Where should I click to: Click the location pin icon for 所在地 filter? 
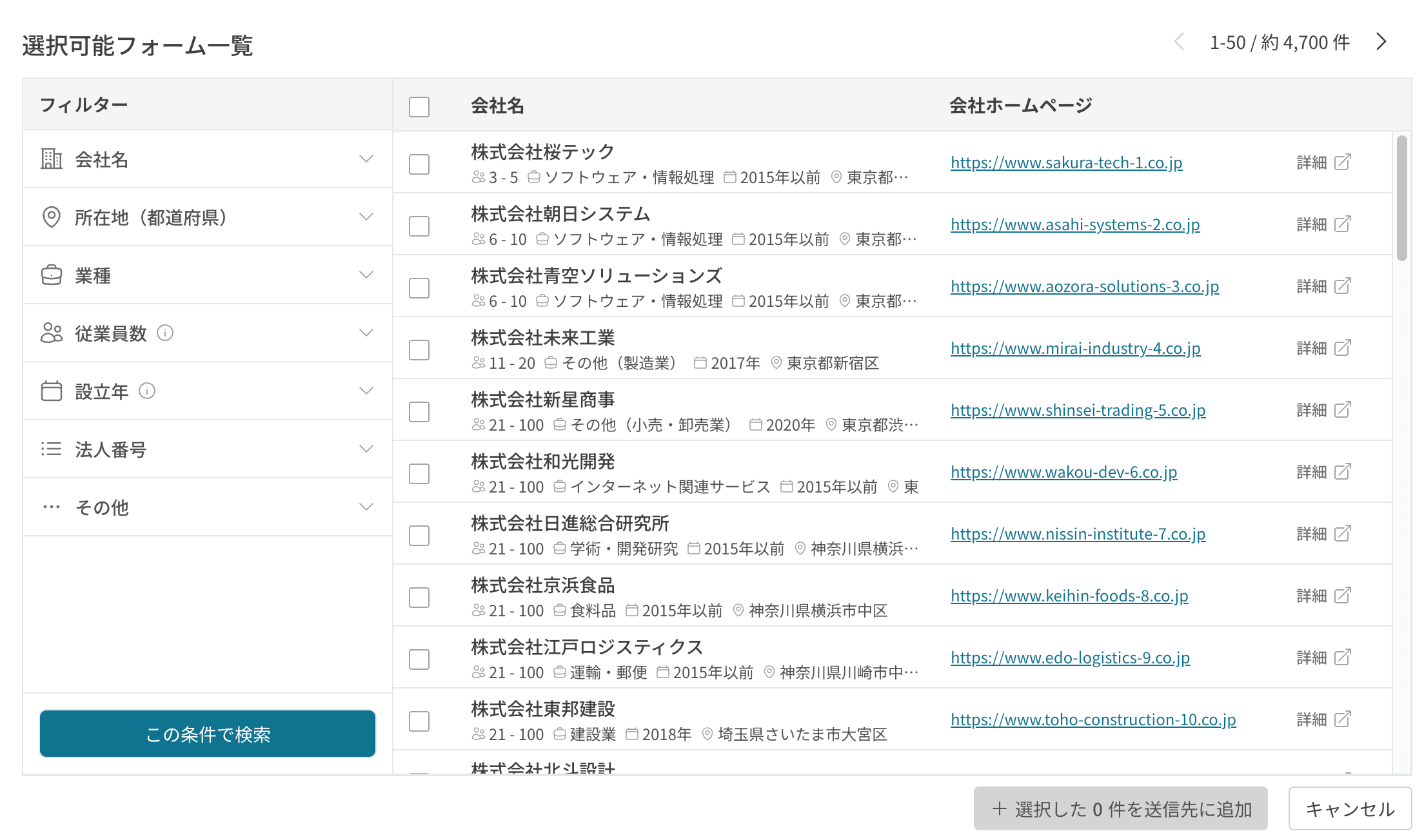click(52, 217)
